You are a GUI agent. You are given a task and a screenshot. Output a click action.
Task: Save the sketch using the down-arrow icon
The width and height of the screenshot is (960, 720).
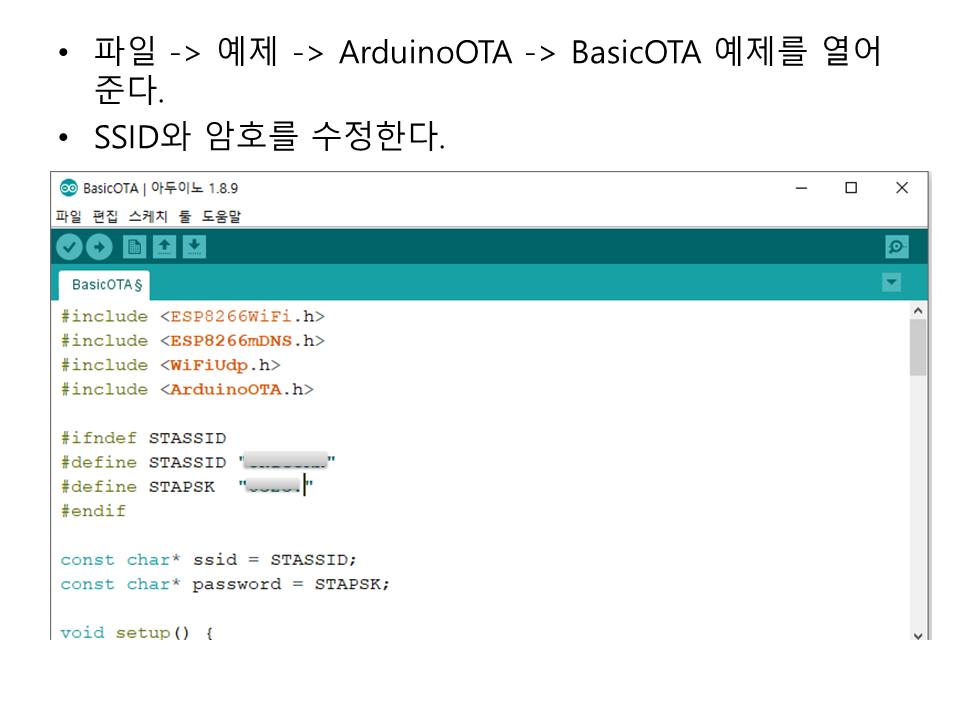pos(194,247)
